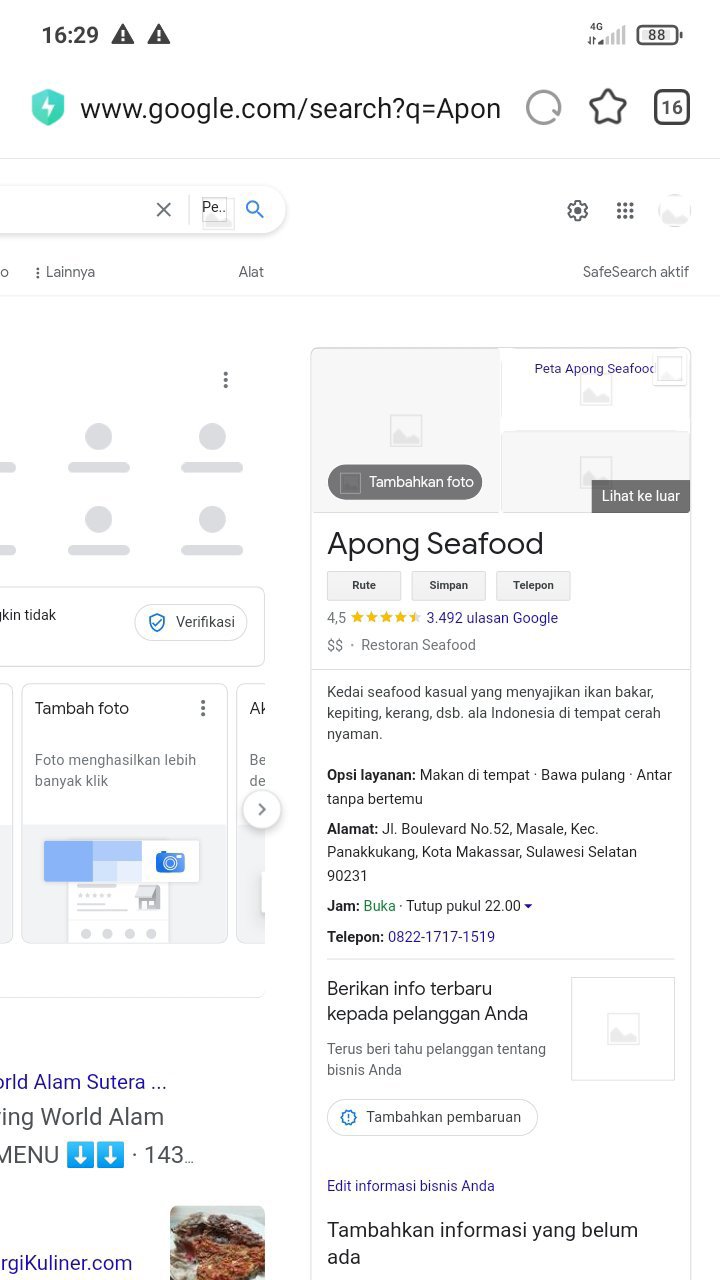
Task: Tap the browser reload icon
Action: 544,108
